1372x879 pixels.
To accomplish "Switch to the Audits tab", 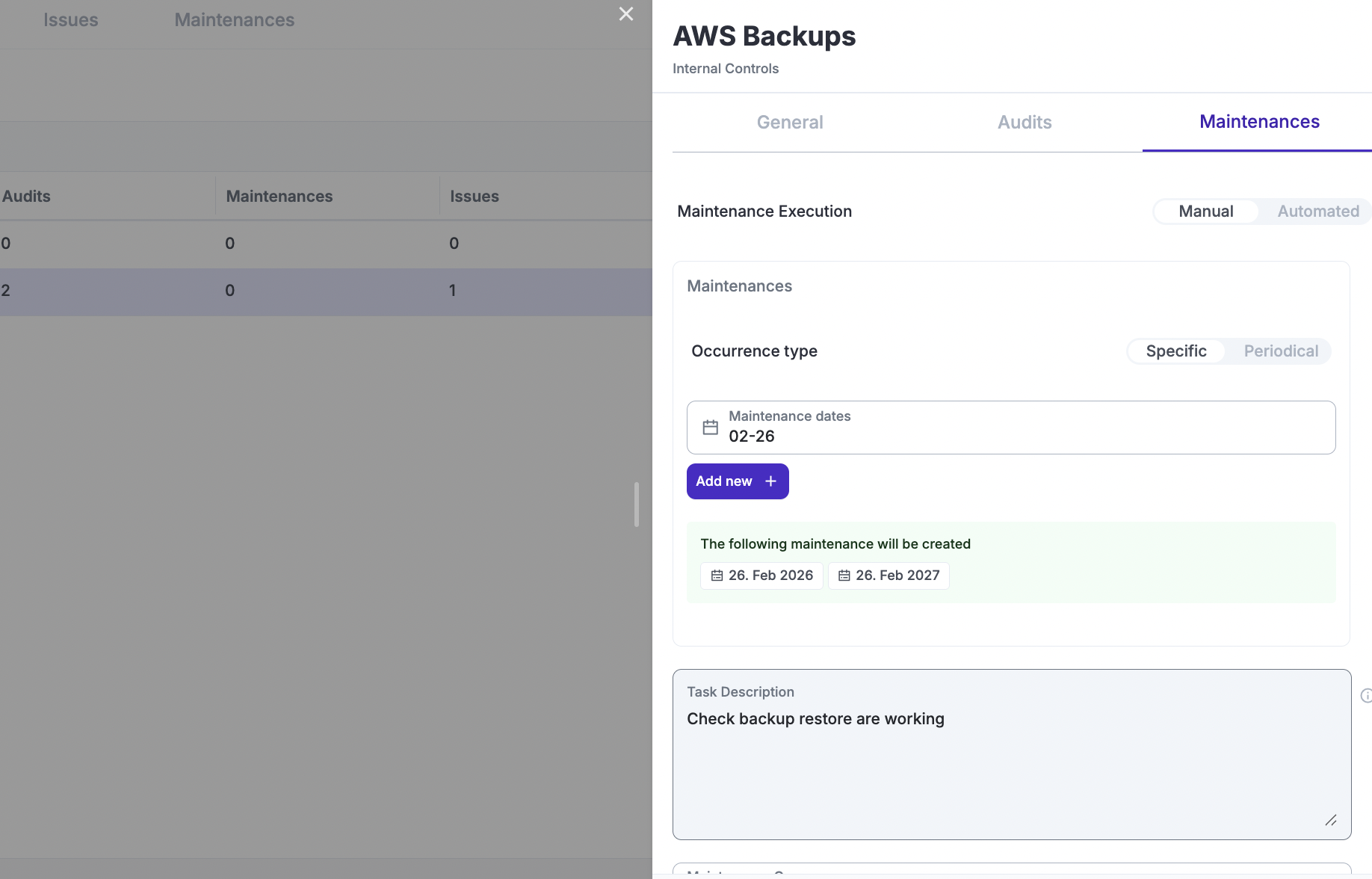I will (1024, 123).
